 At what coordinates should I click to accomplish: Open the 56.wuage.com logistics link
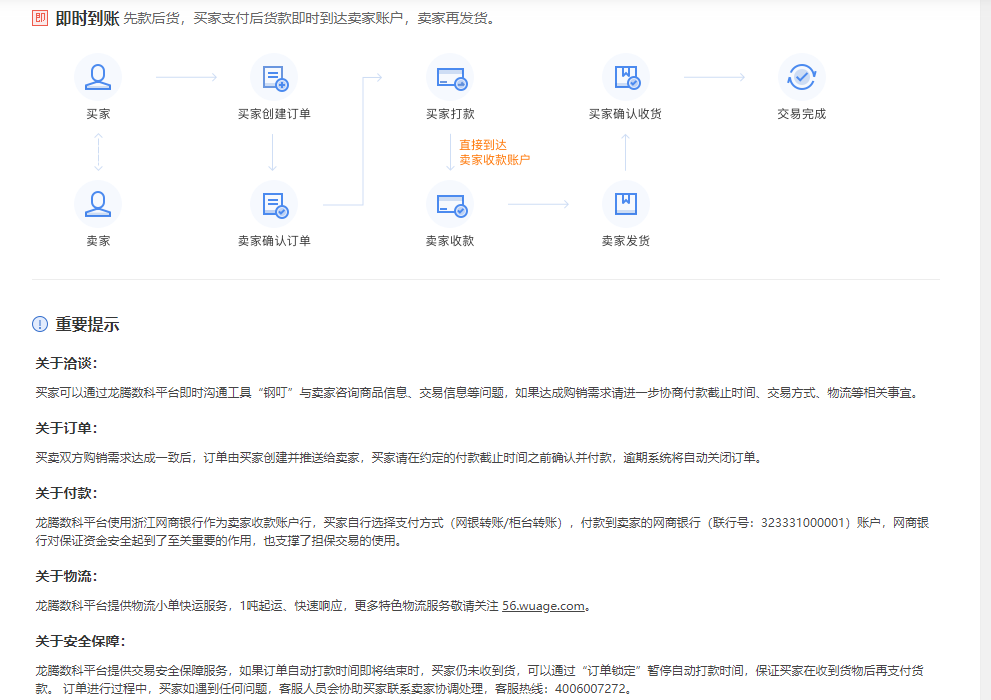pyautogui.click(x=544, y=606)
